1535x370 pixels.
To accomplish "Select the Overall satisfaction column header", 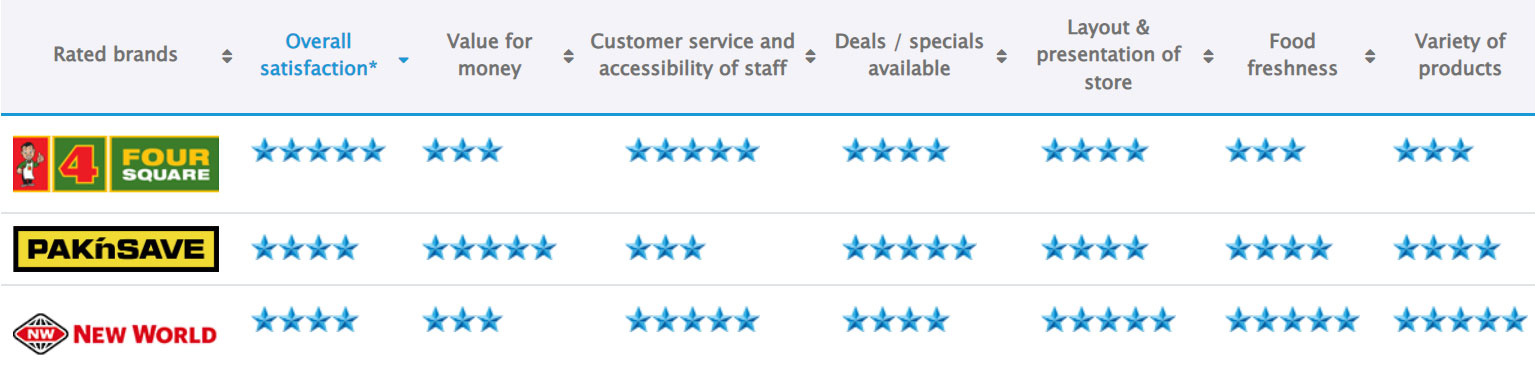I will click(319, 55).
